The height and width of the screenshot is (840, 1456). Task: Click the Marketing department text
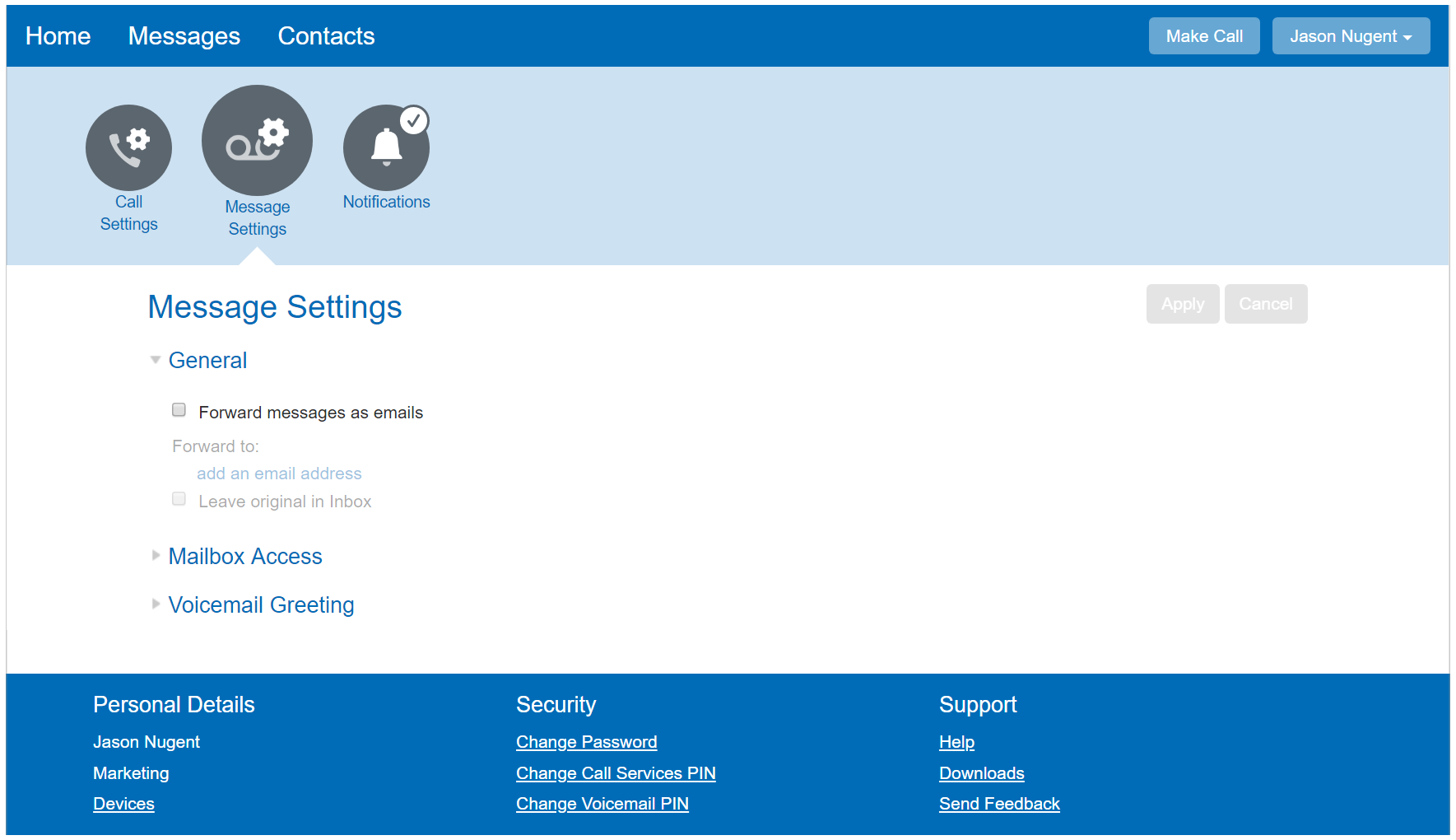click(131, 773)
